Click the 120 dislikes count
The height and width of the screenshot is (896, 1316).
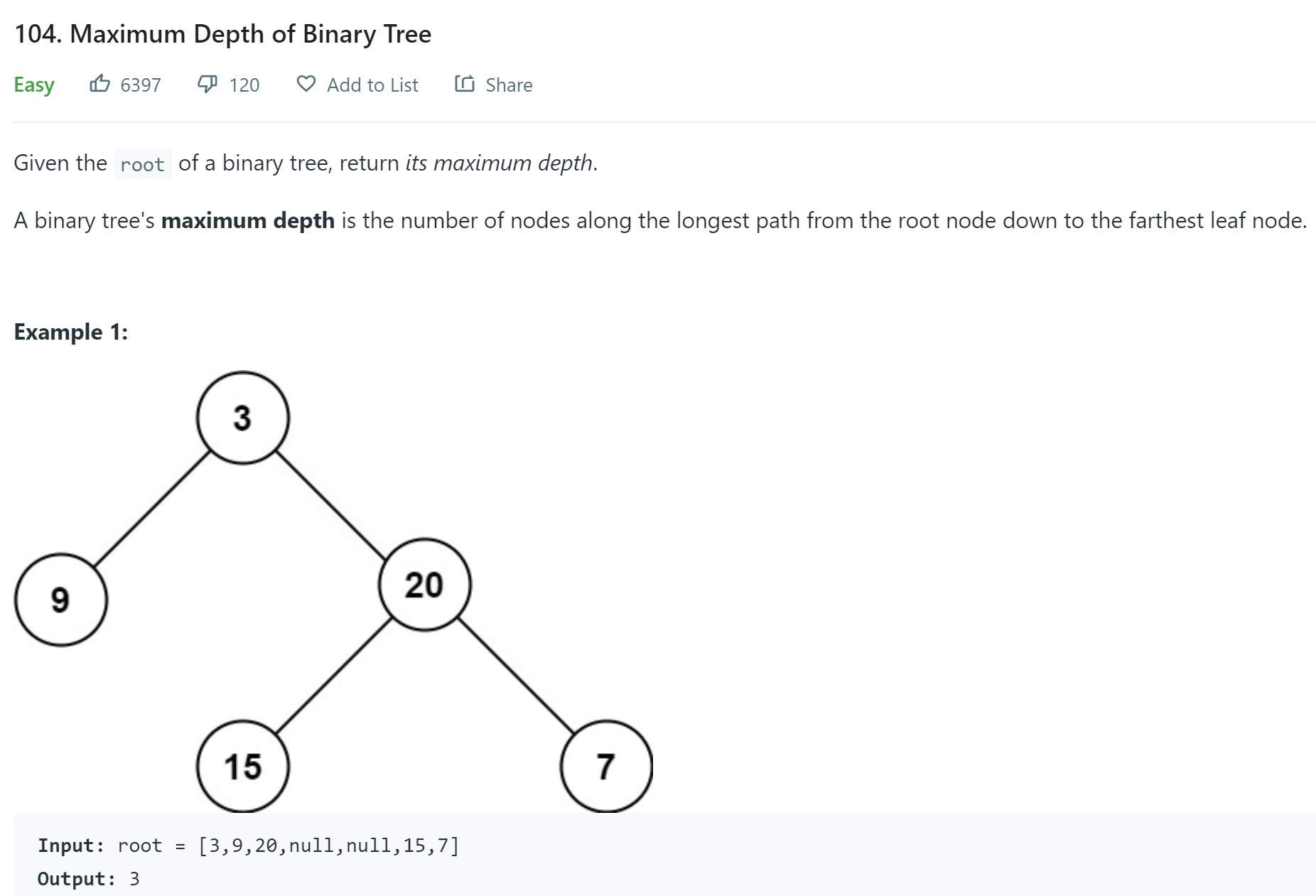point(244,85)
